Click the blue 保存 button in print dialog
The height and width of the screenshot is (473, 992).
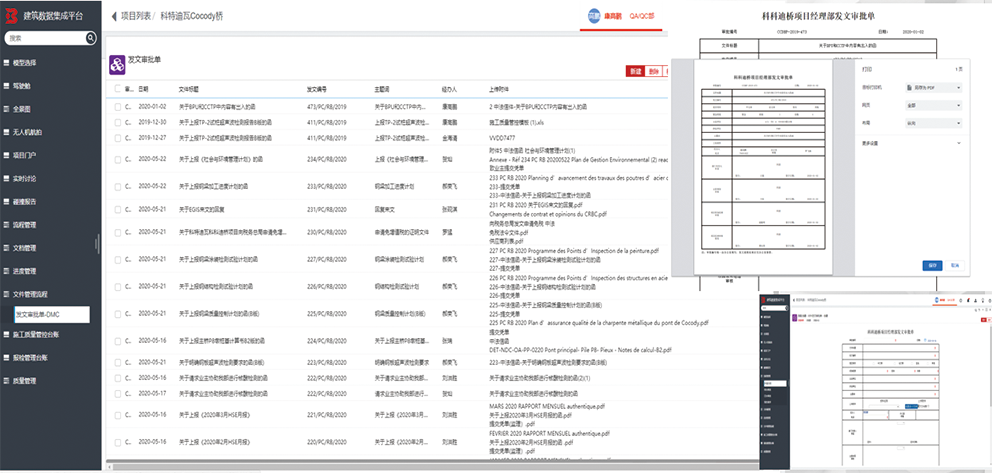[933, 265]
